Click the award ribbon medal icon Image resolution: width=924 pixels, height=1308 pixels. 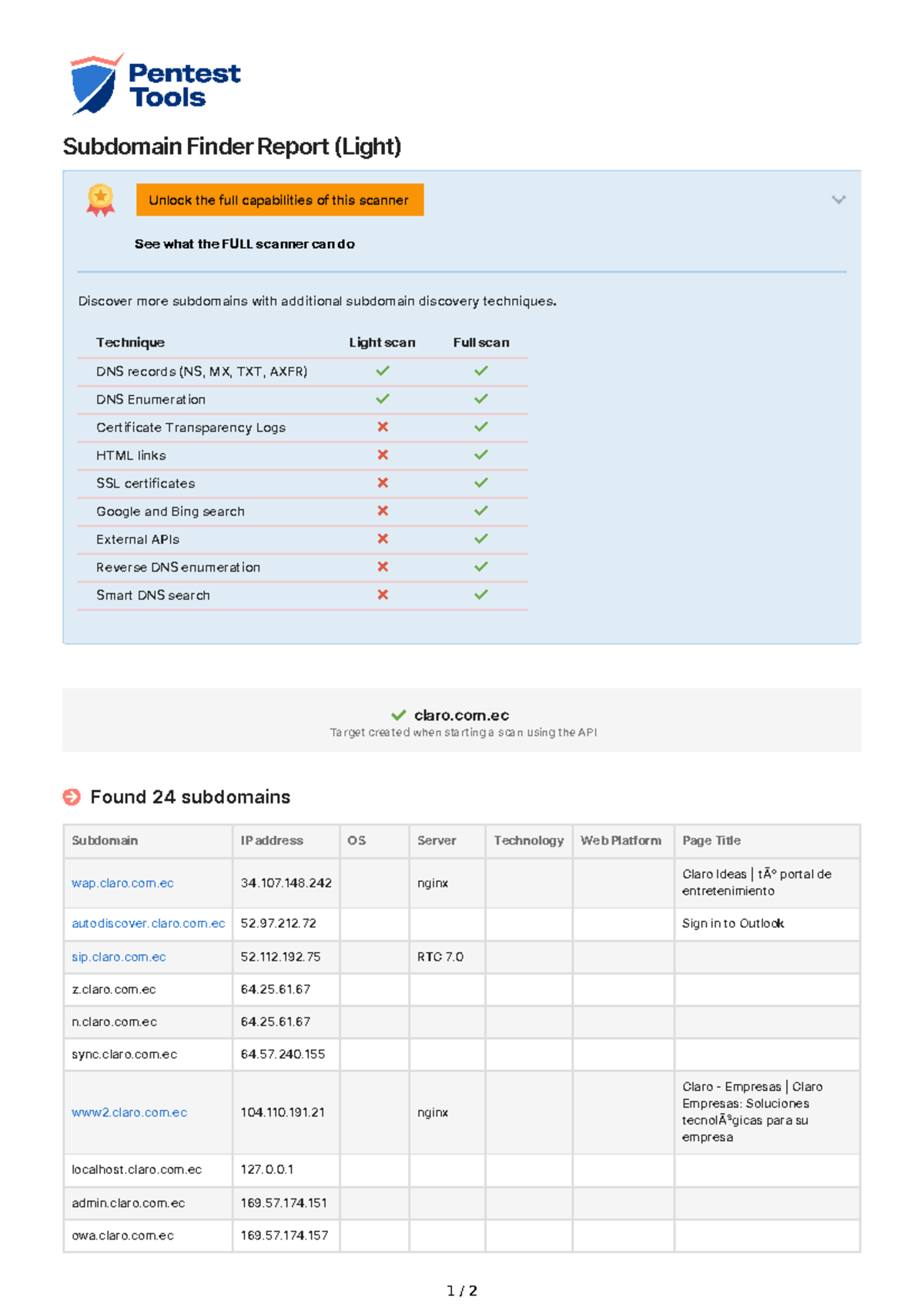coord(100,200)
